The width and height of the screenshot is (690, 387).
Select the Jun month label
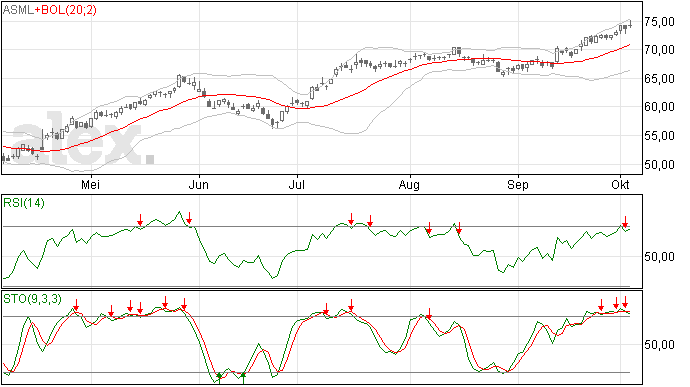click(x=198, y=185)
